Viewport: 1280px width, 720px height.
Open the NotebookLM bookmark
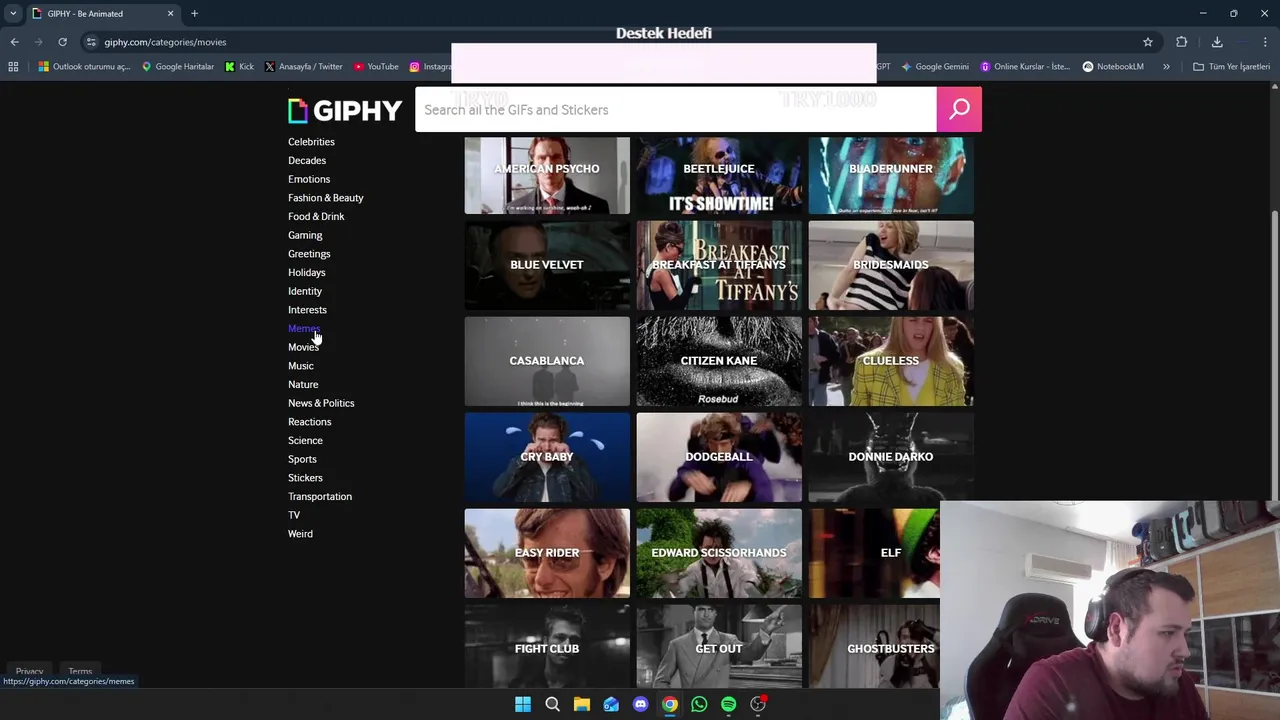1113,67
